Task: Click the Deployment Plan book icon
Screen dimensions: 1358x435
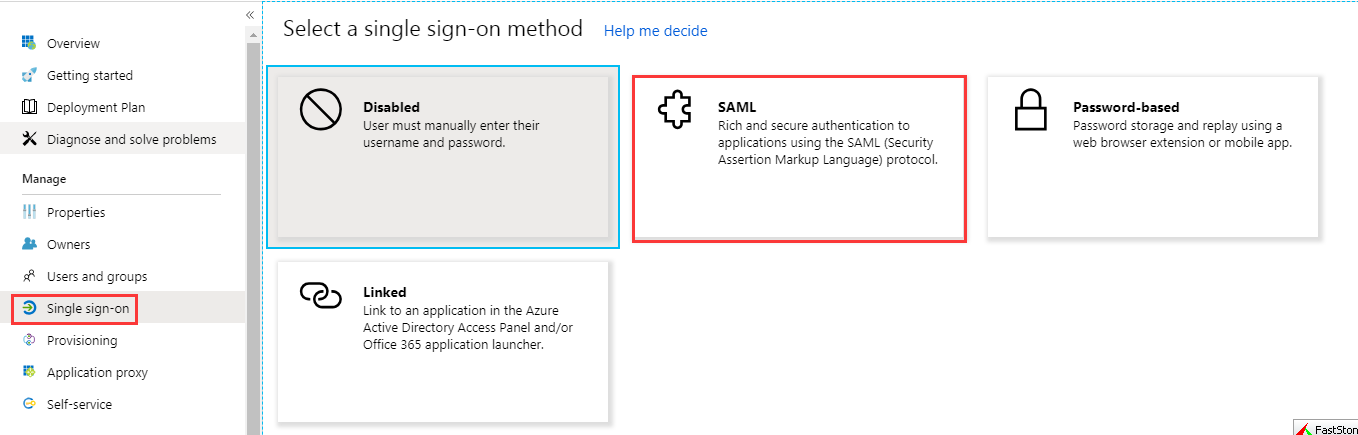Action: tap(29, 107)
